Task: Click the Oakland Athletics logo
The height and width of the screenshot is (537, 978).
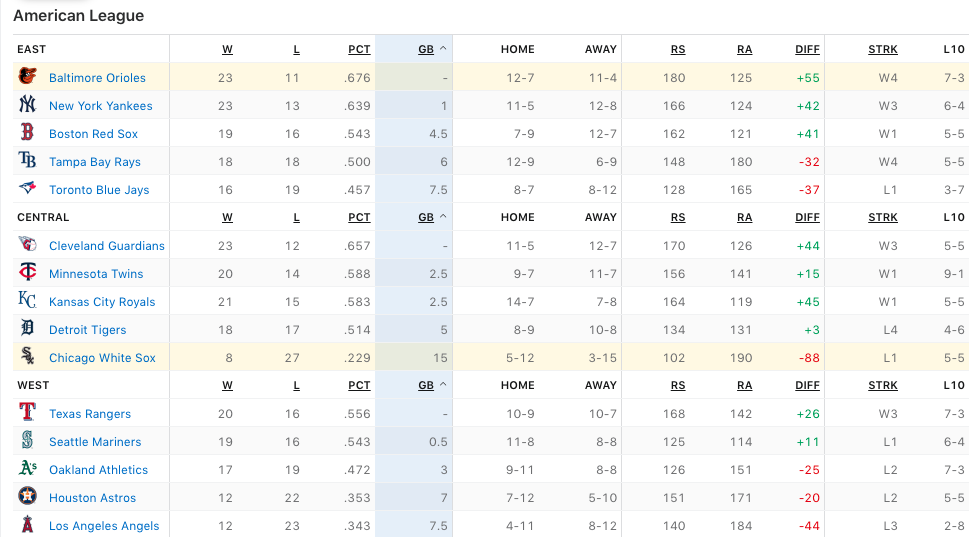Action: tap(27, 468)
